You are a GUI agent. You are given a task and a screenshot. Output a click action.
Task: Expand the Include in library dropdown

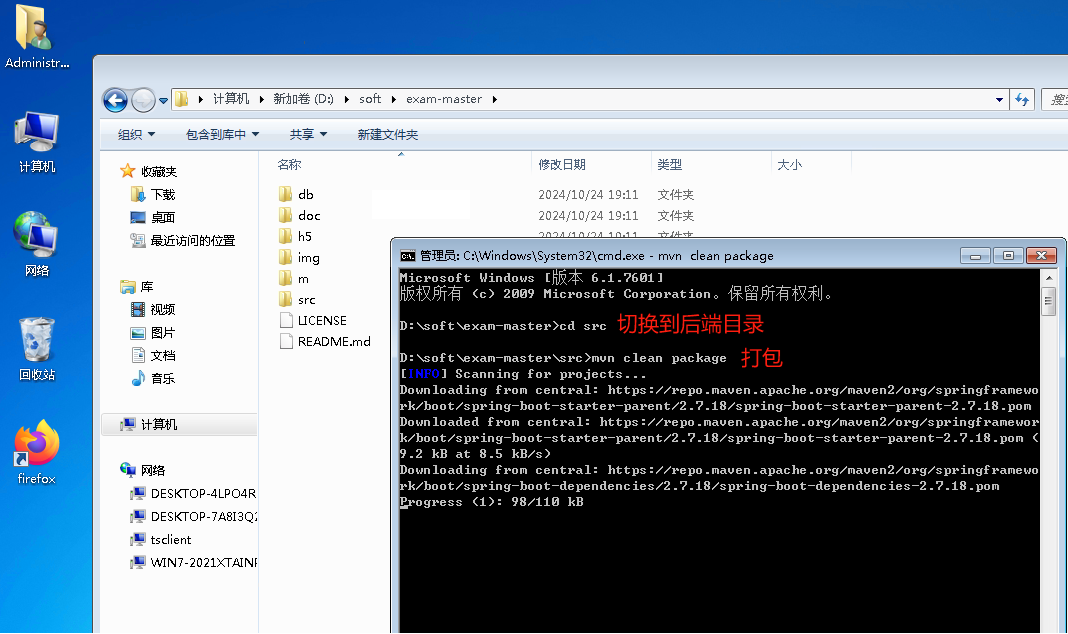point(222,134)
